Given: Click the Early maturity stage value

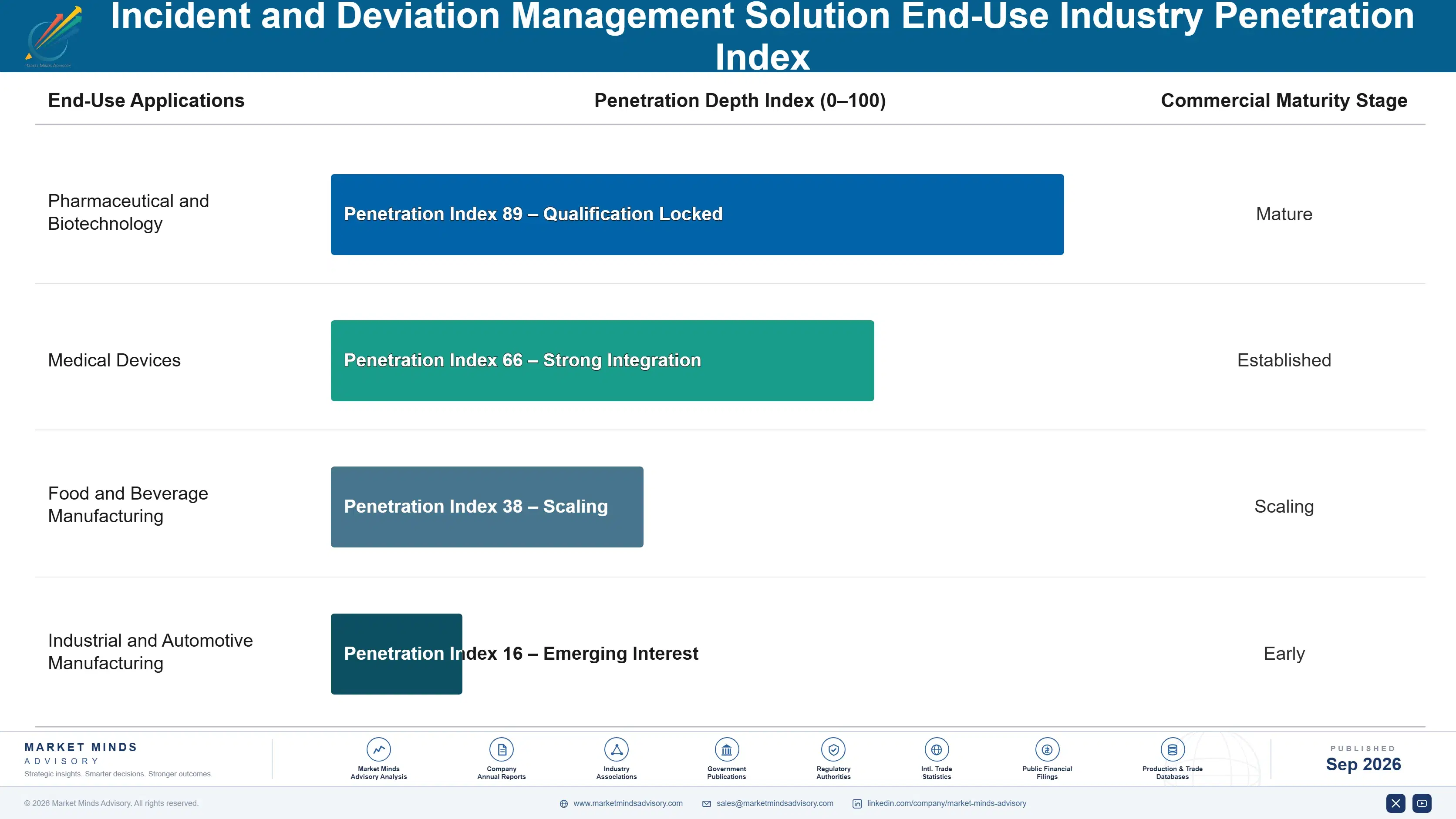Looking at the screenshot, I should pos(1284,654).
